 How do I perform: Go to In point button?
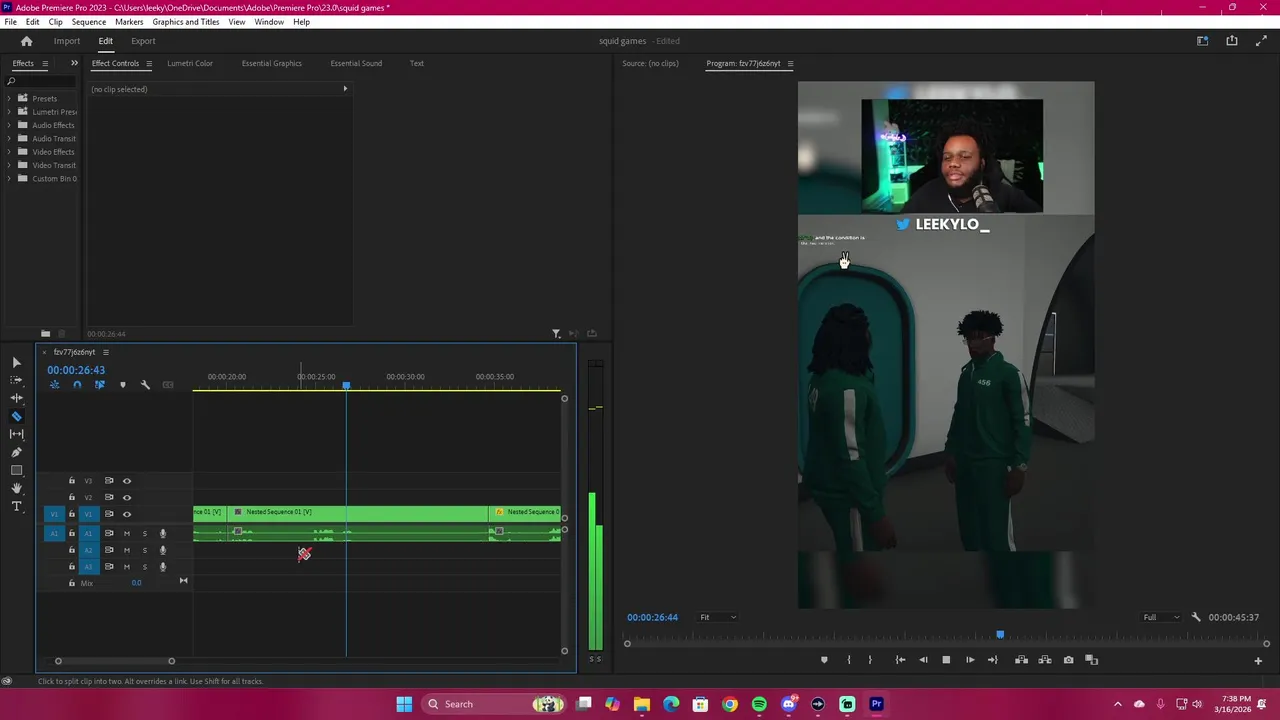(900, 660)
